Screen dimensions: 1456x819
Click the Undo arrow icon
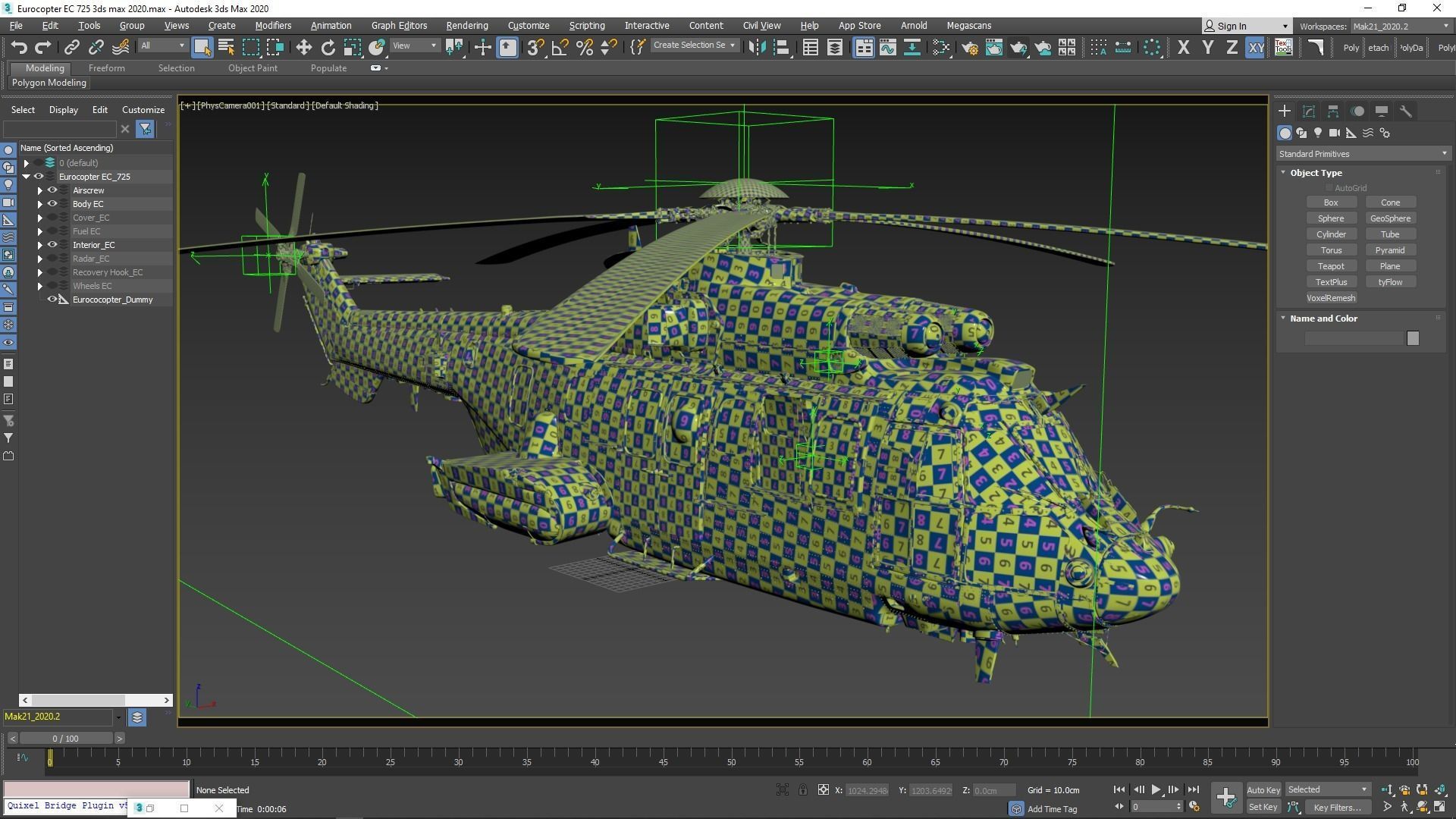[x=18, y=47]
